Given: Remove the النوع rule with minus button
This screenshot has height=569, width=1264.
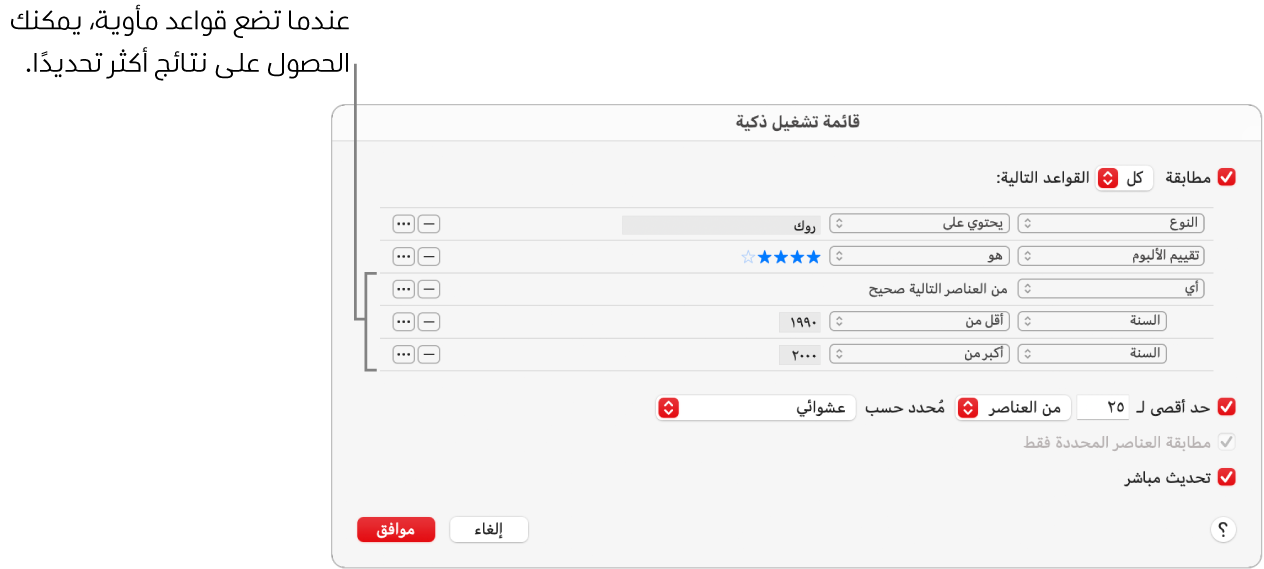Looking at the screenshot, I should tap(428, 224).
